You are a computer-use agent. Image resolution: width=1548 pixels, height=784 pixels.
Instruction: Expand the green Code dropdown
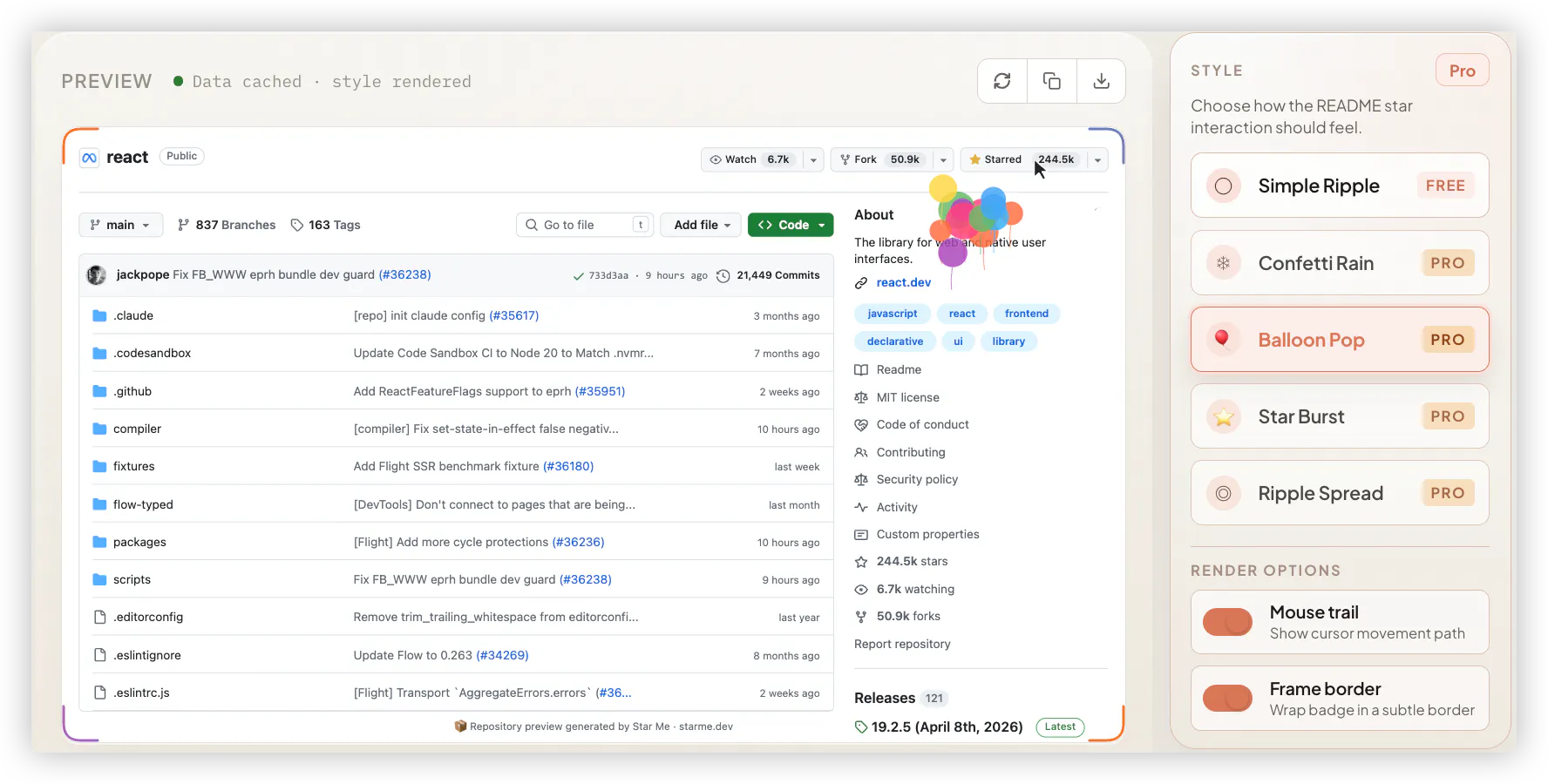click(791, 225)
